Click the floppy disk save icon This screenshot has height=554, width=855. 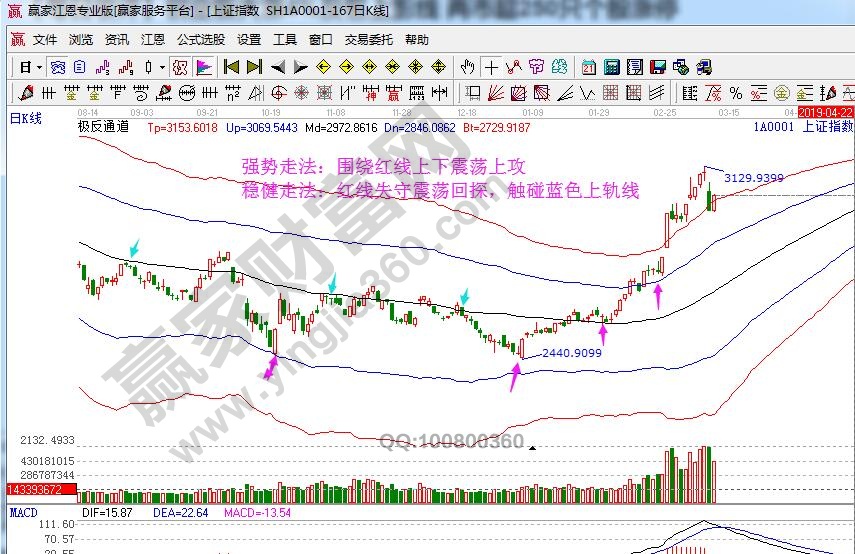658,68
